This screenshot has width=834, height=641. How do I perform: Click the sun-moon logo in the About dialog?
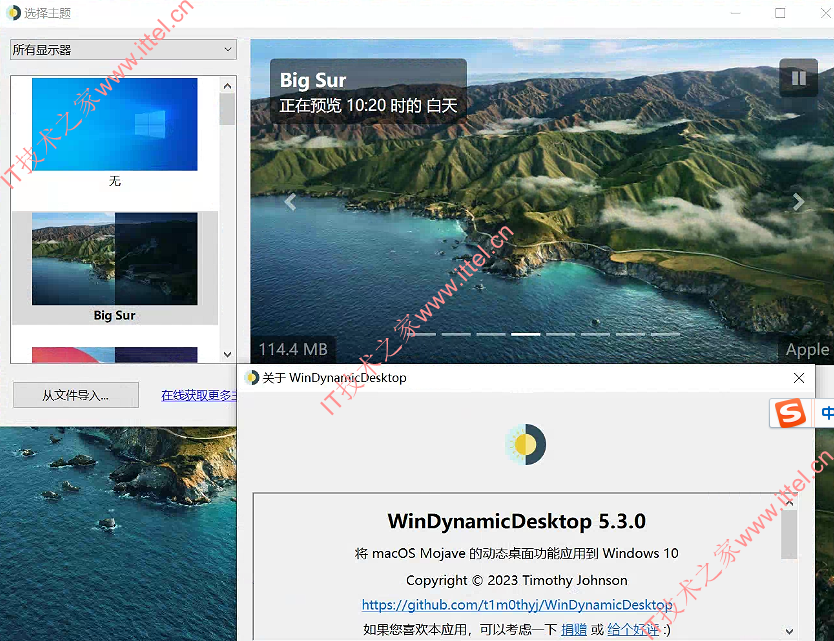coord(526,444)
